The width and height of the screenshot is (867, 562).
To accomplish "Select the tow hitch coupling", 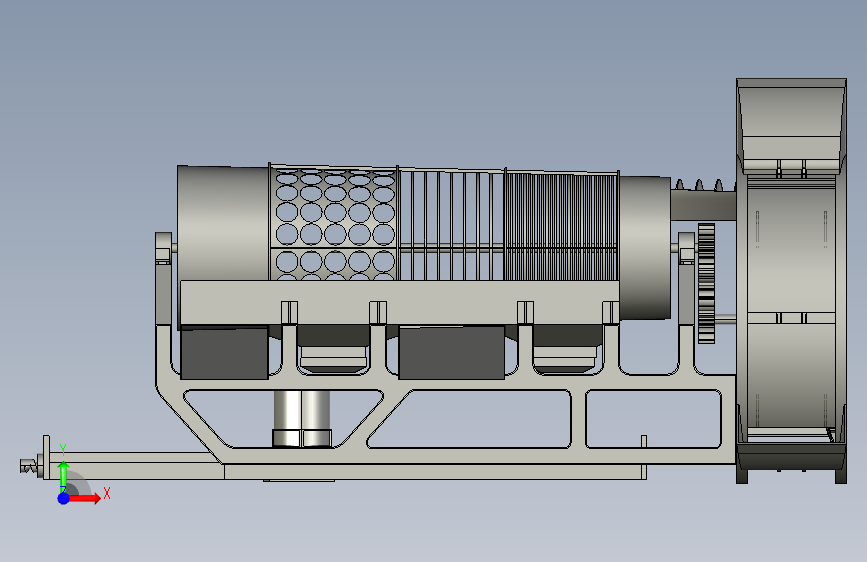I will point(33,465).
